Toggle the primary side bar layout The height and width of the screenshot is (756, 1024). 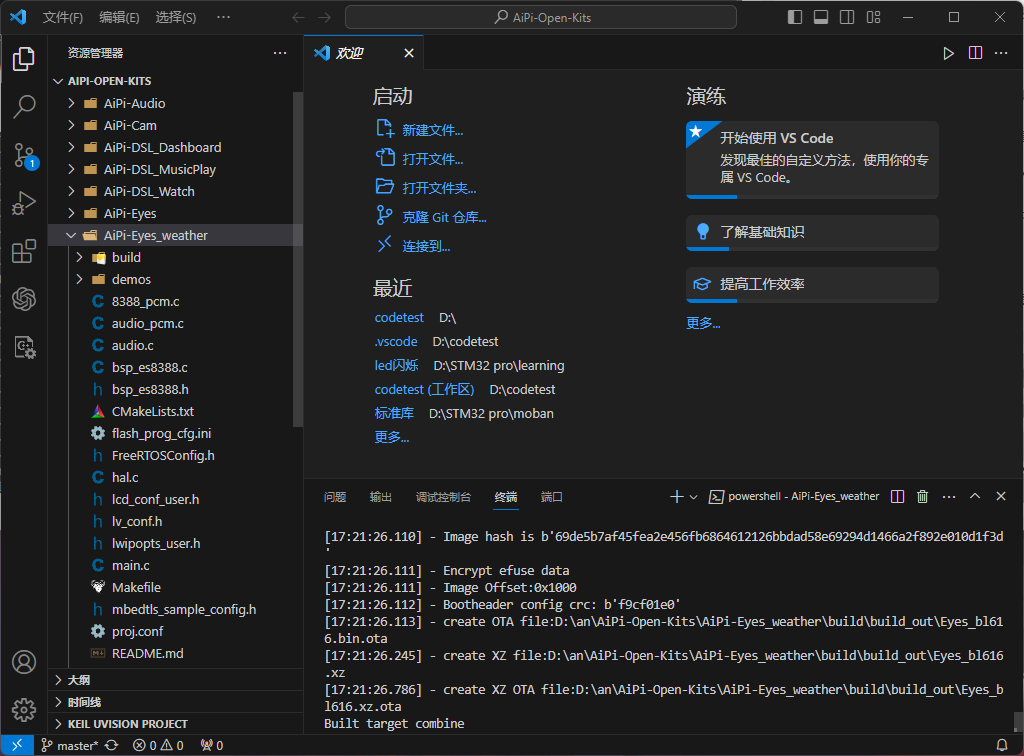[x=795, y=17]
